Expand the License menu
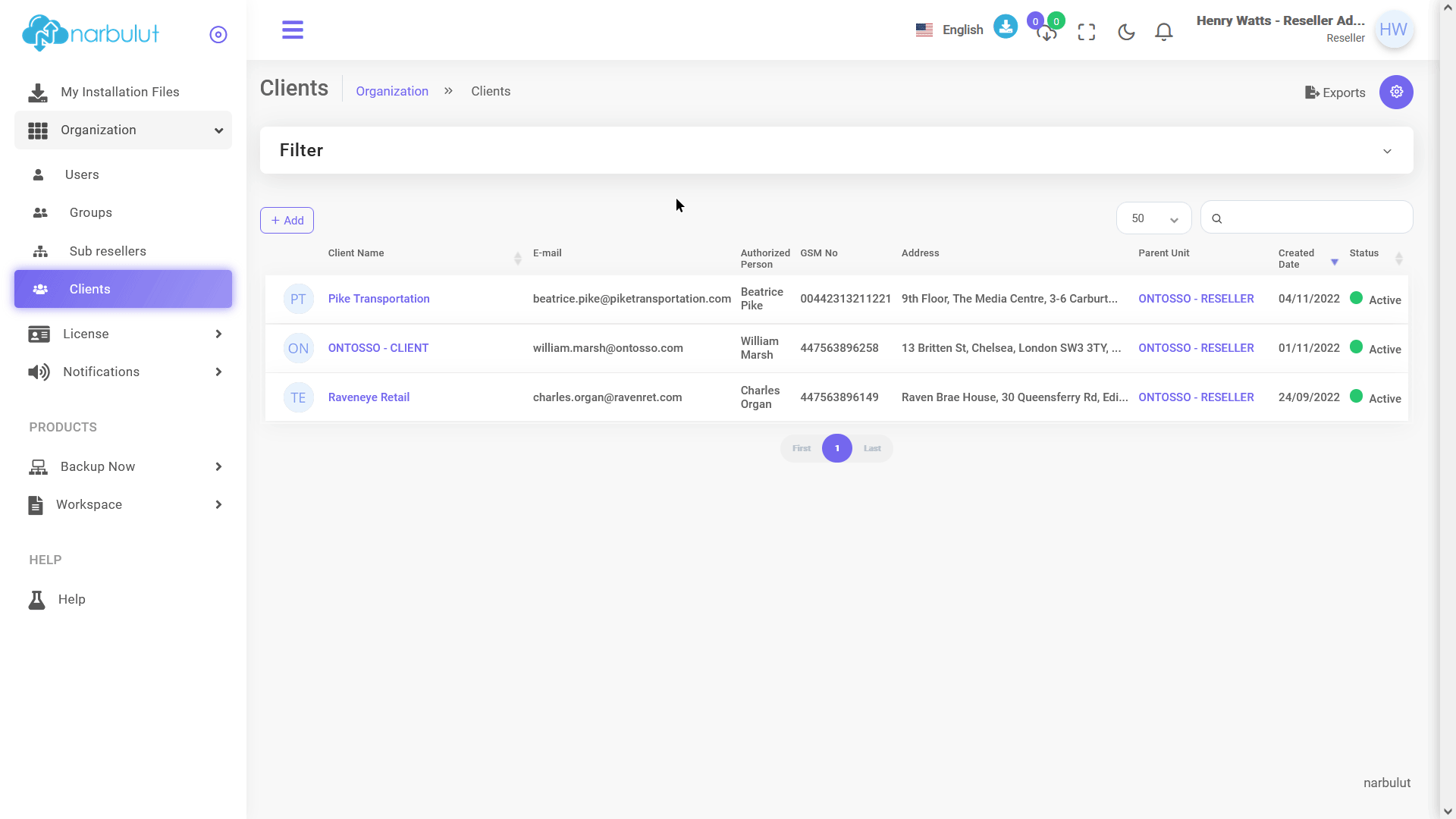Image resolution: width=1456 pixels, height=819 pixels. coord(123,334)
